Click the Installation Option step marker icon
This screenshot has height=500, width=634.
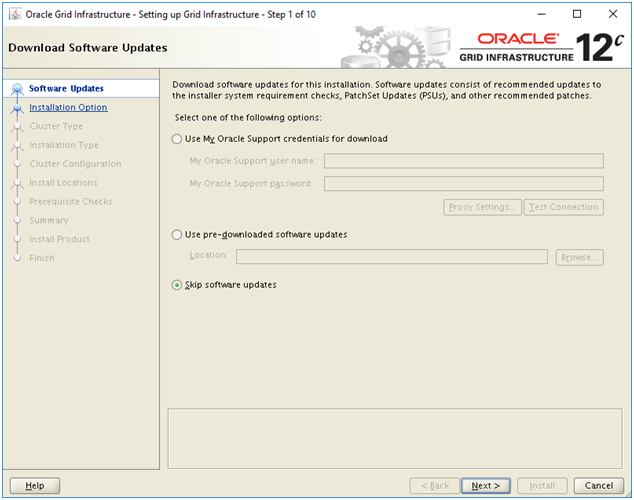pyautogui.click(x=17, y=108)
